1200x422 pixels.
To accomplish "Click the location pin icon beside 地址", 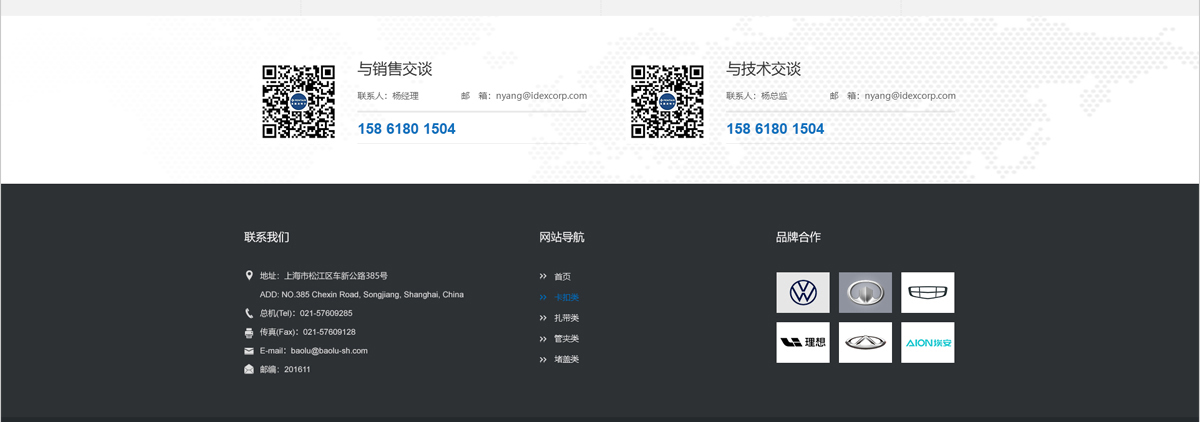I will [x=249, y=275].
